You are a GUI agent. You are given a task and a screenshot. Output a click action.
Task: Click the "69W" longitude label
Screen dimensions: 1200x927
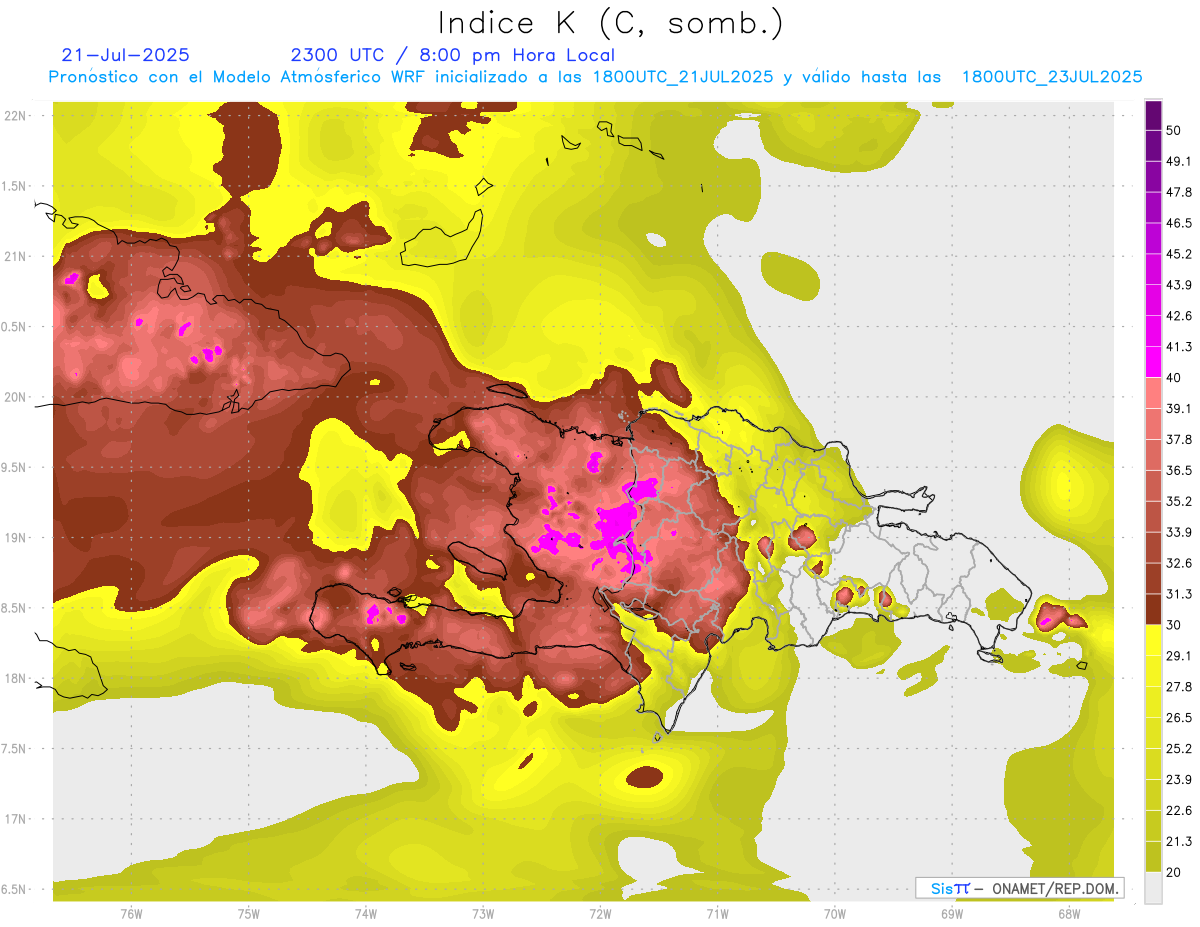point(951,914)
